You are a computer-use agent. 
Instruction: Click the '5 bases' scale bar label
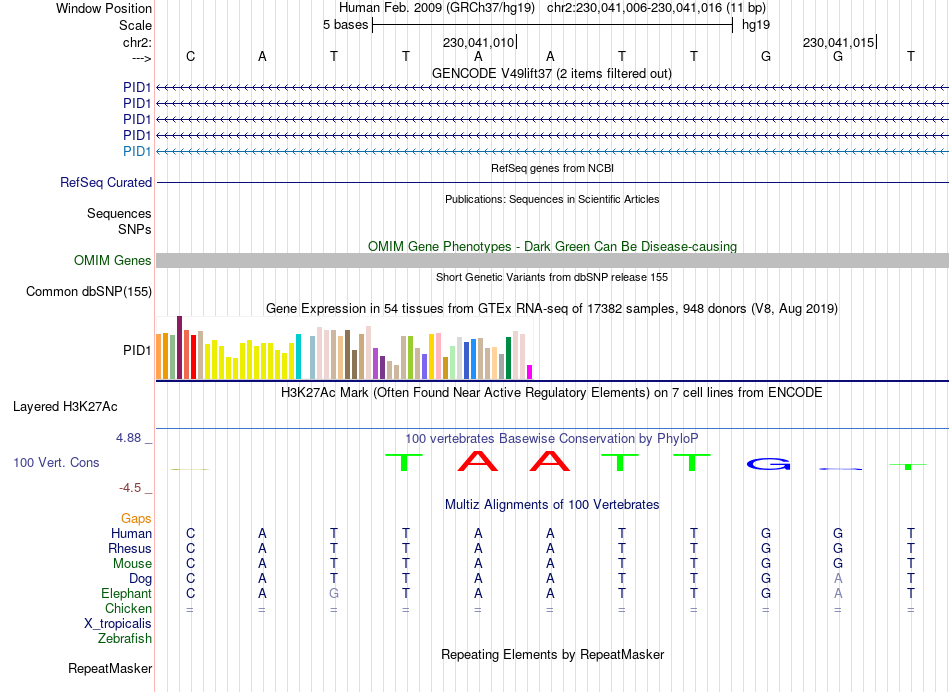pyautogui.click(x=345, y=25)
